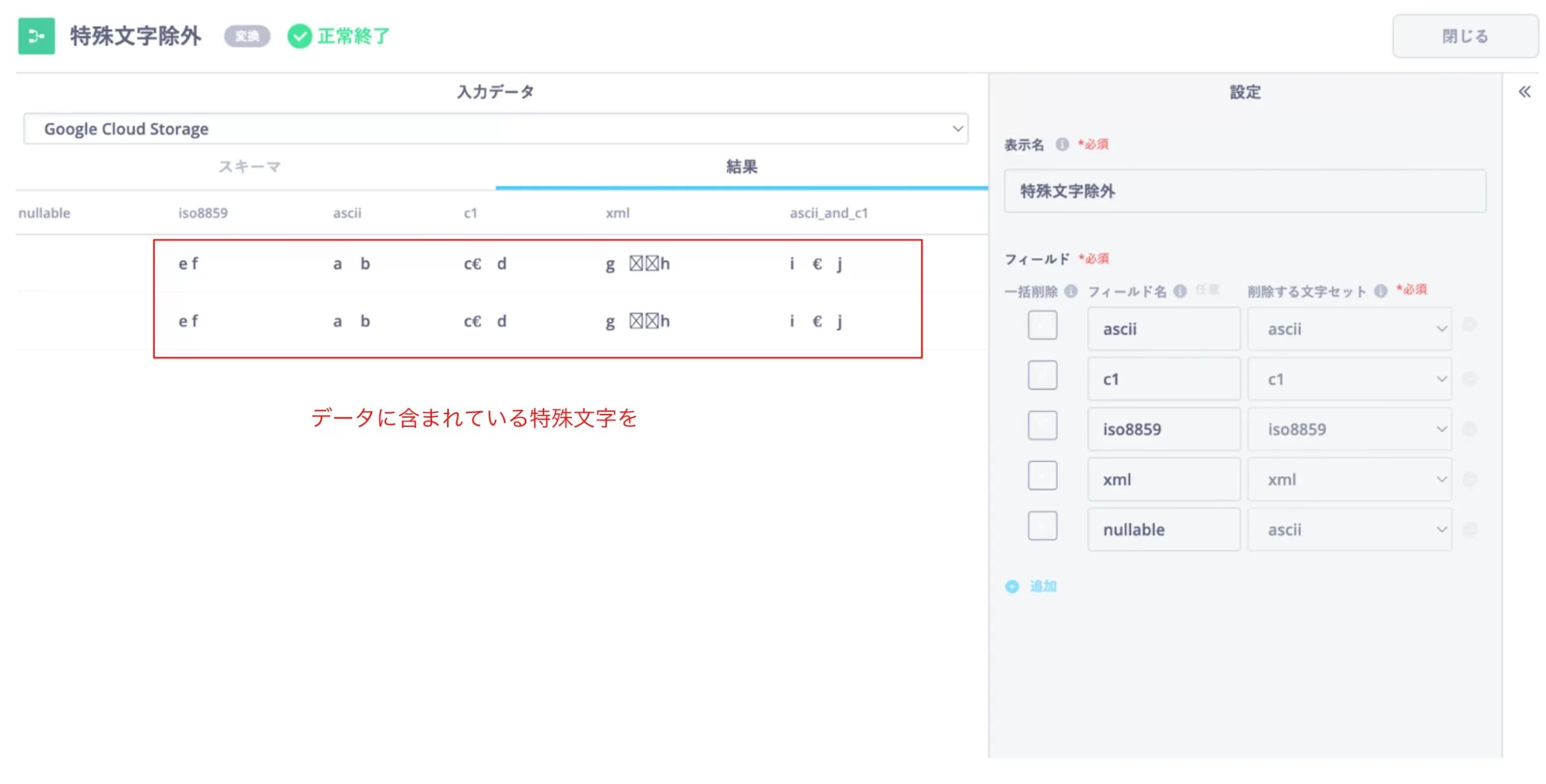Open character set dropdown for xml row
This screenshot has width=1546, height=784.
click(x=1349, y=479)
